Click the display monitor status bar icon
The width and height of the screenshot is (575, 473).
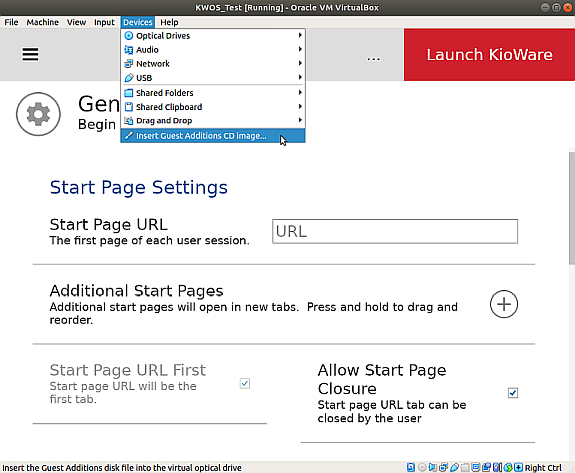(475, 467)
